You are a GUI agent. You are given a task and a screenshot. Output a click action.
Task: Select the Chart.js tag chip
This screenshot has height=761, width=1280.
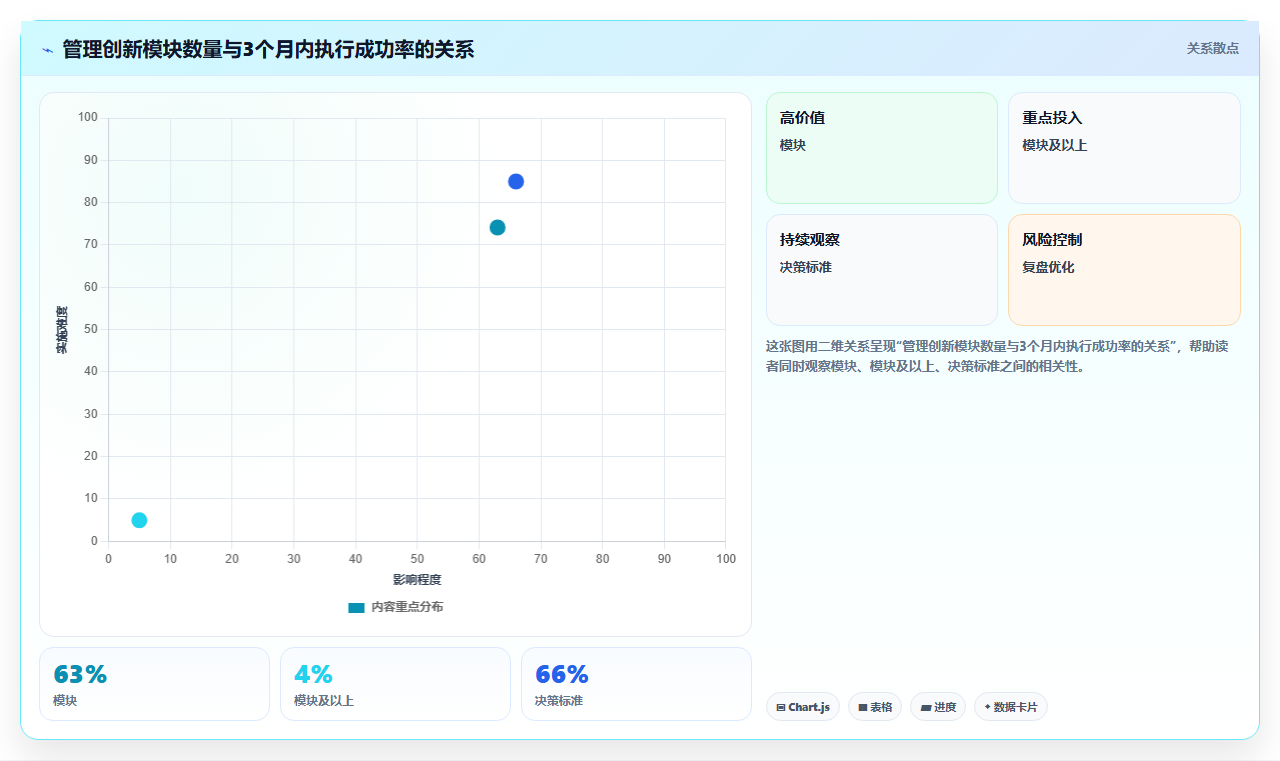coord(803,707)
